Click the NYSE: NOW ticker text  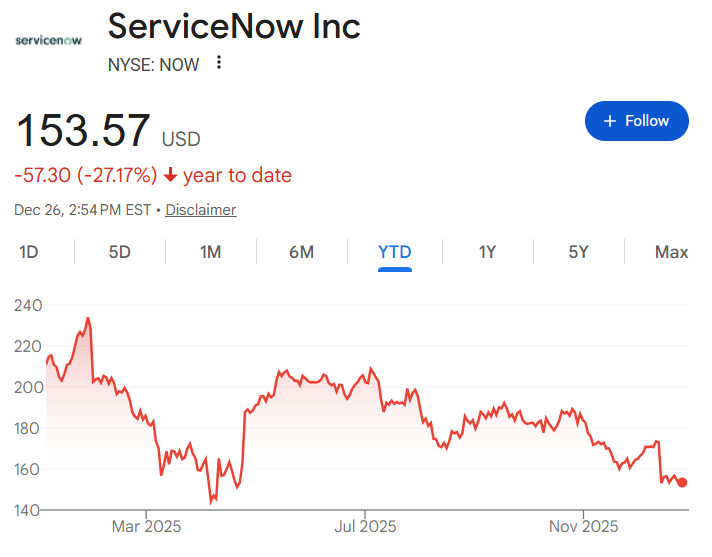pyautogui.click(x=153, y=65)
